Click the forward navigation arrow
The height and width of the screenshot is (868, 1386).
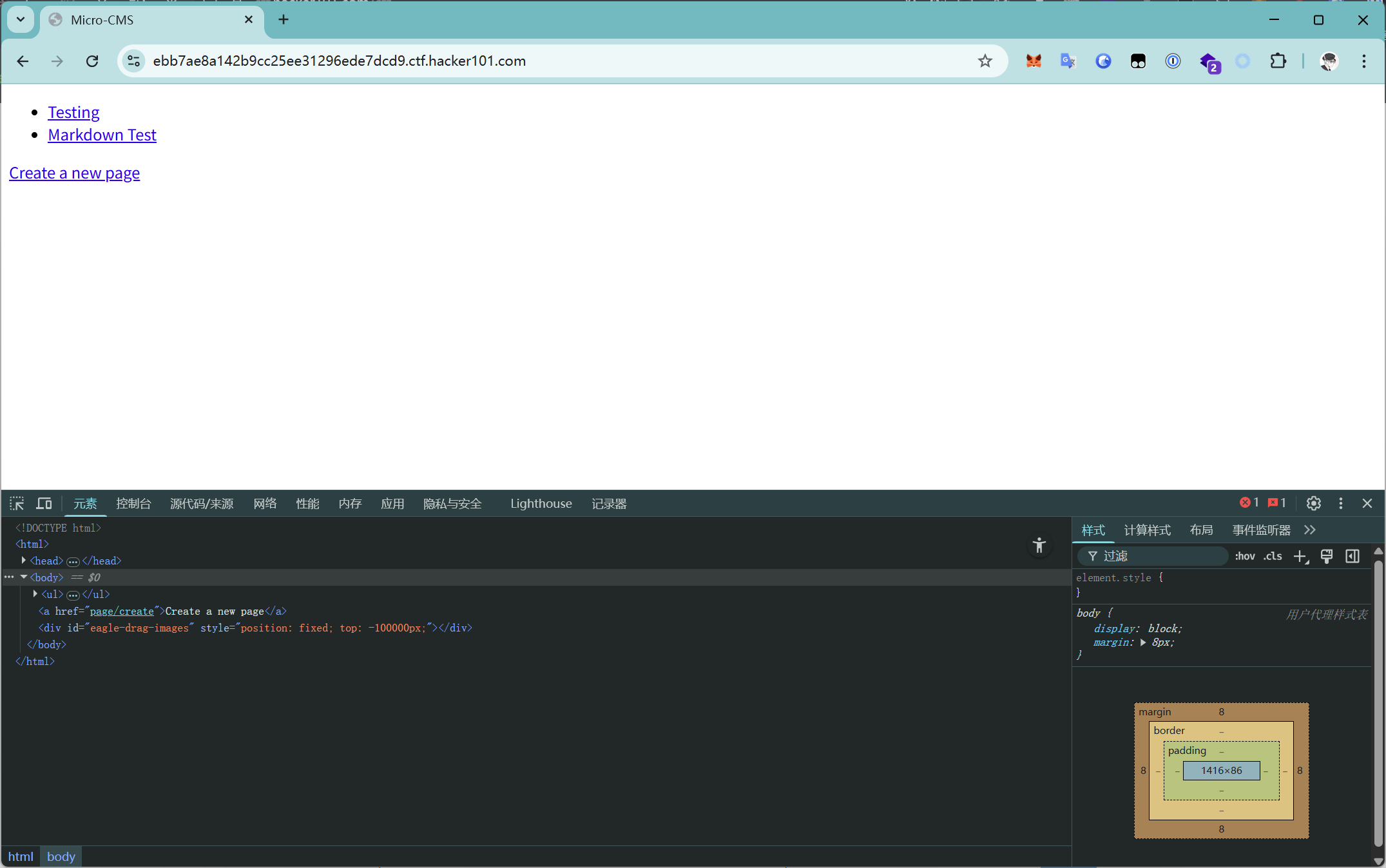57,61
